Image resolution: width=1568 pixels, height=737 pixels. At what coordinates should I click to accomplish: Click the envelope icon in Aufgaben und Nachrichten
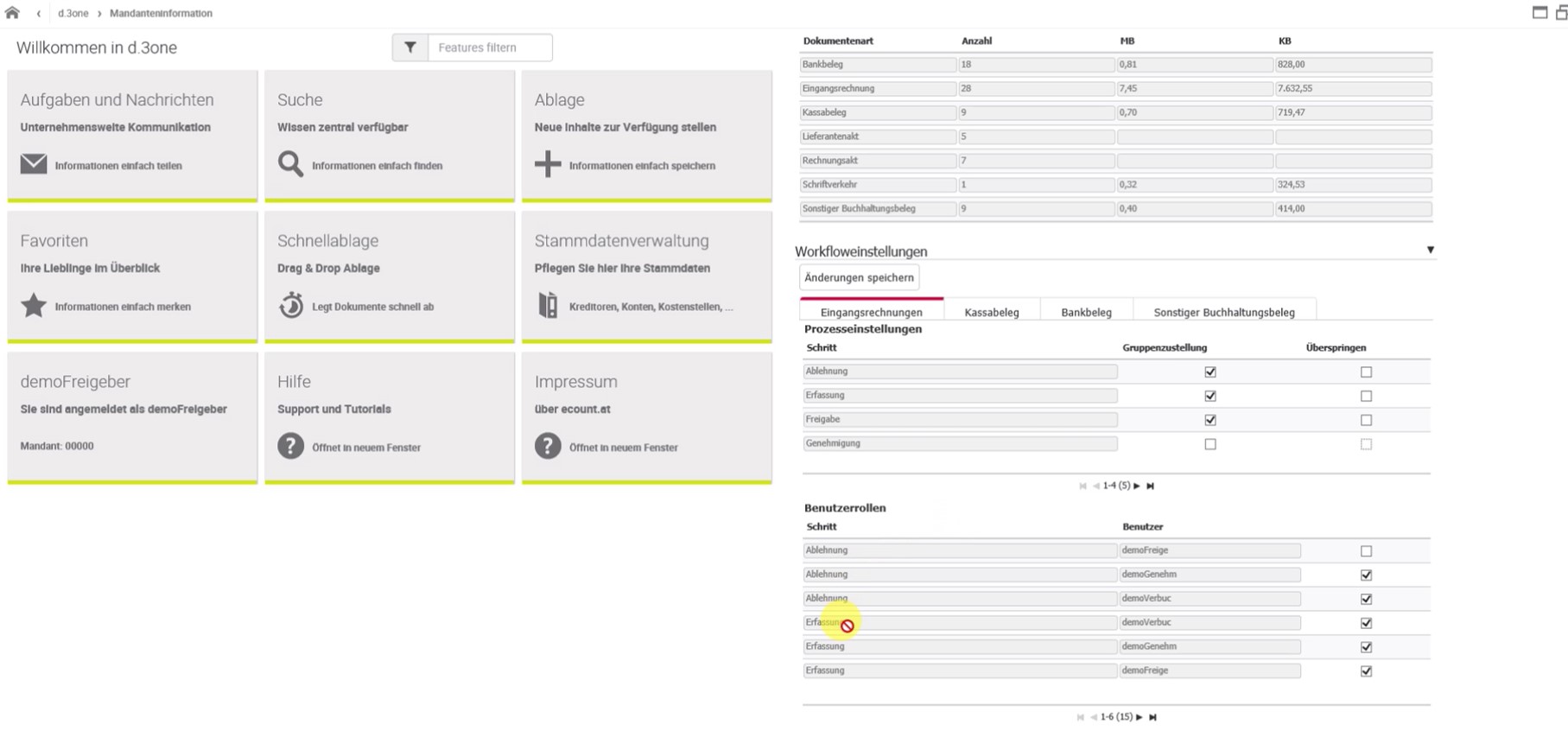coord(34,164)
